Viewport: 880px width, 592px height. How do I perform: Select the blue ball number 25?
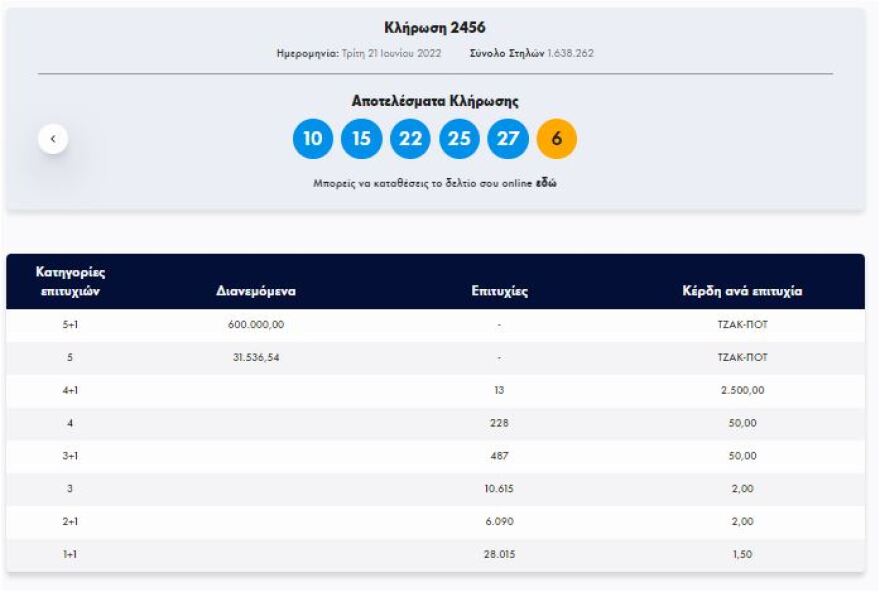[x=459, y=139]
